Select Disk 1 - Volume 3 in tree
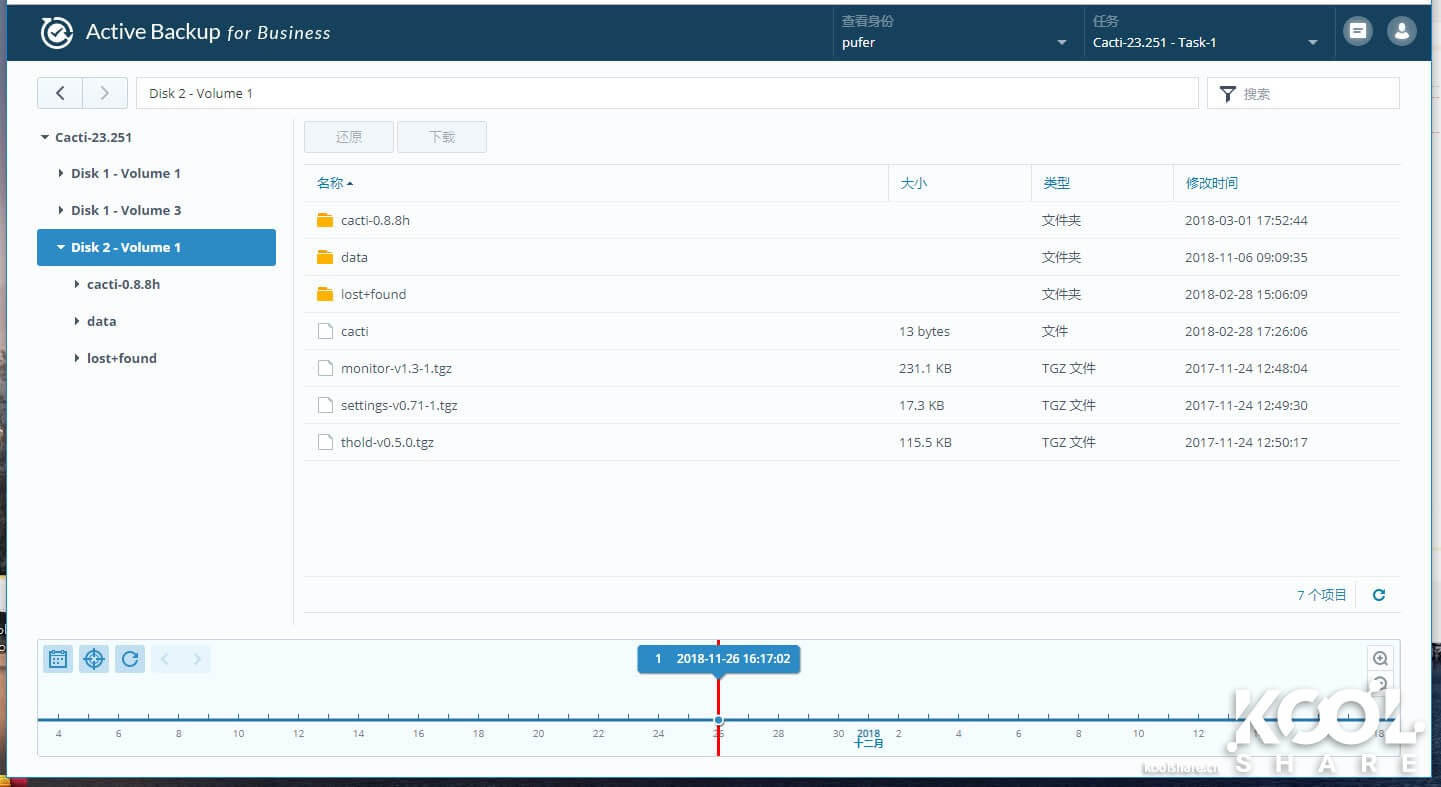 click(x=126, y=210)
